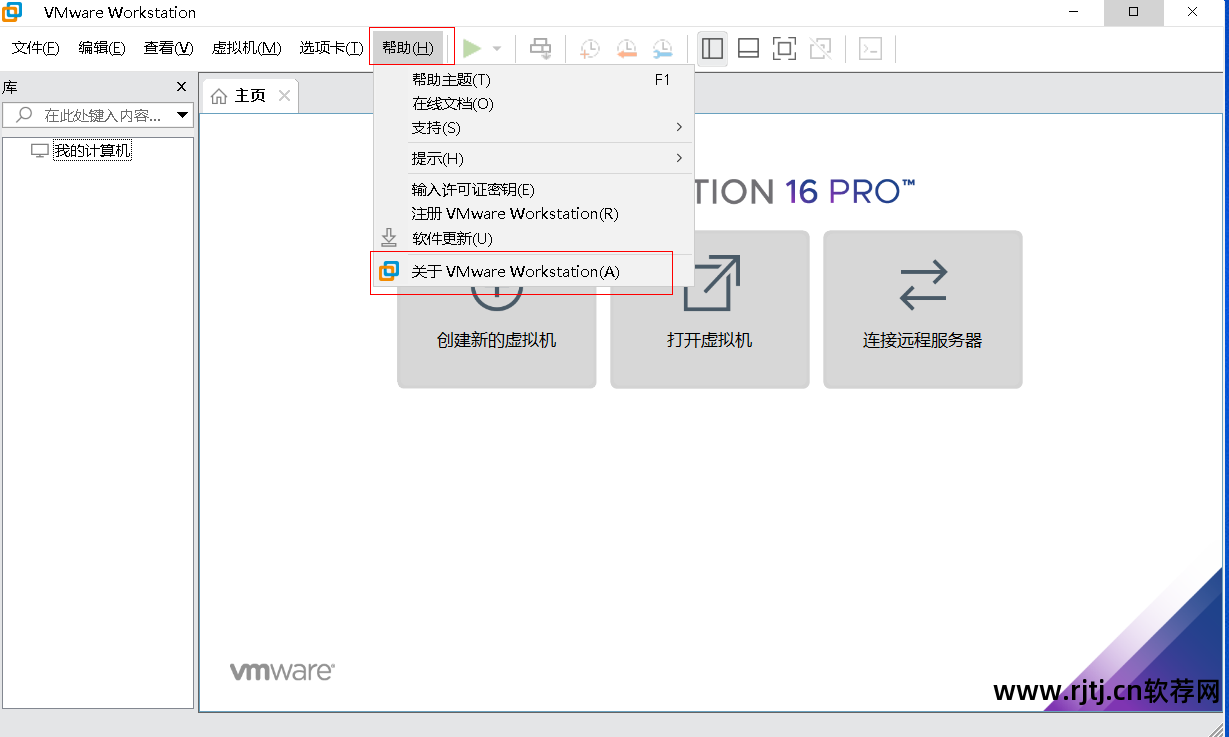Click the send Ctrl+Alt+Del toolbar icon
1229x737 pixels.
pos(540,48)
